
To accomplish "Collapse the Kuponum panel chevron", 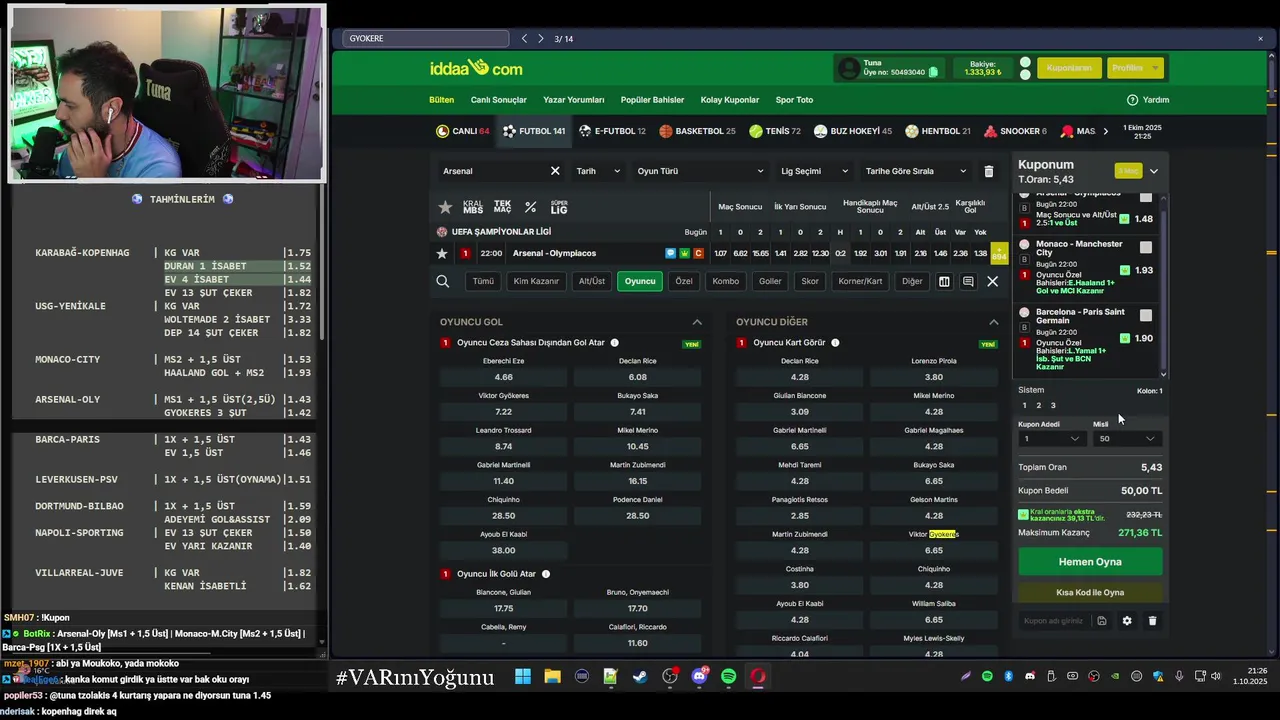I will pos(1154,171).
